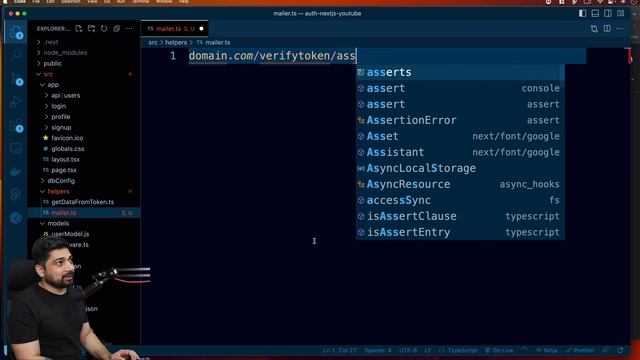Toggle bottom panel layout icon
The image size is (640, 360).
596,13
